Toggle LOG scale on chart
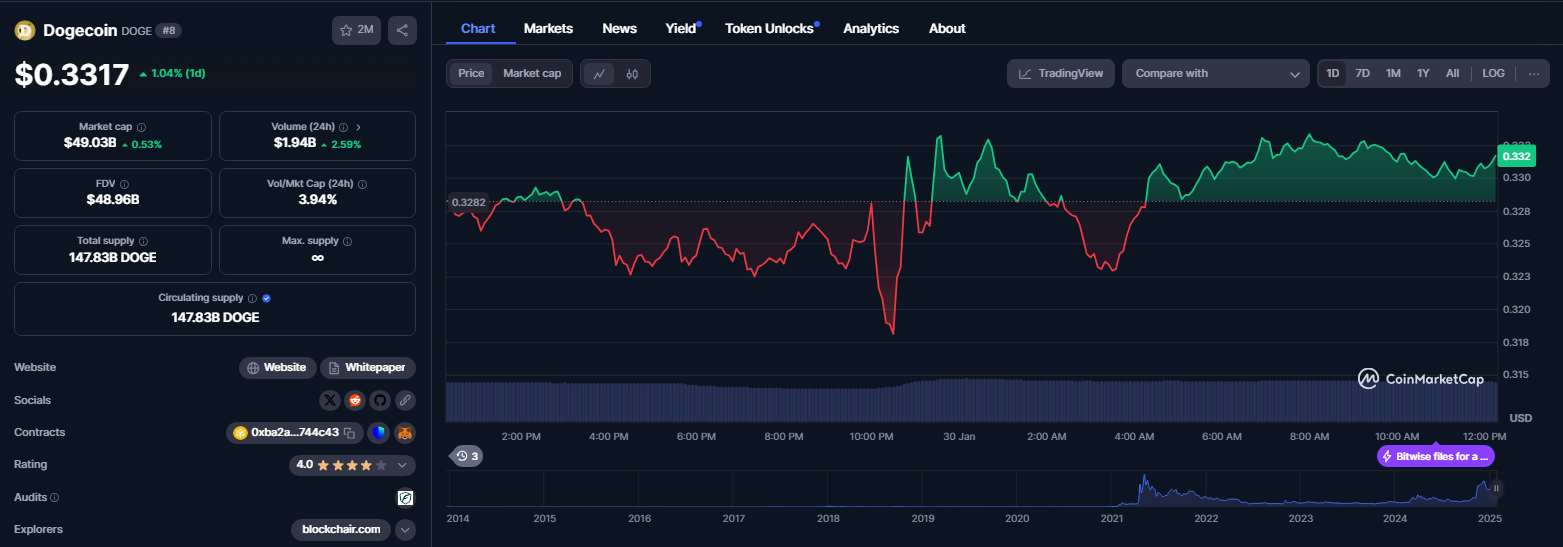 [x=1493, y=73]
